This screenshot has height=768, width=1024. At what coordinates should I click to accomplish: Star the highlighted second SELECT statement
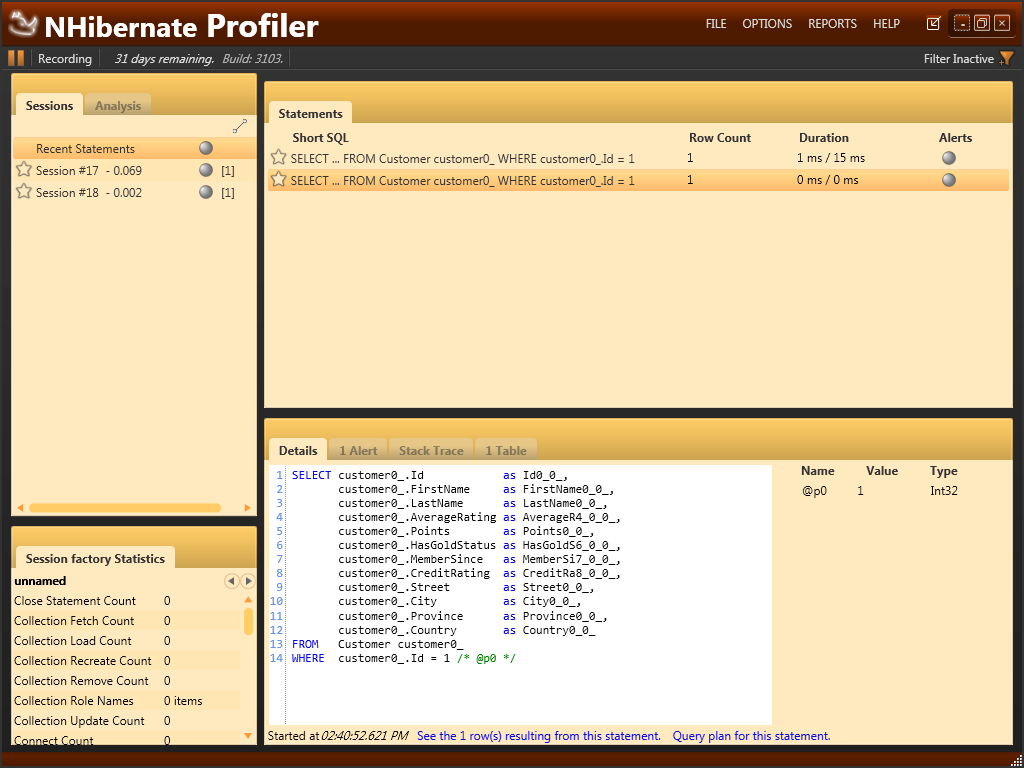pos(278,179)
